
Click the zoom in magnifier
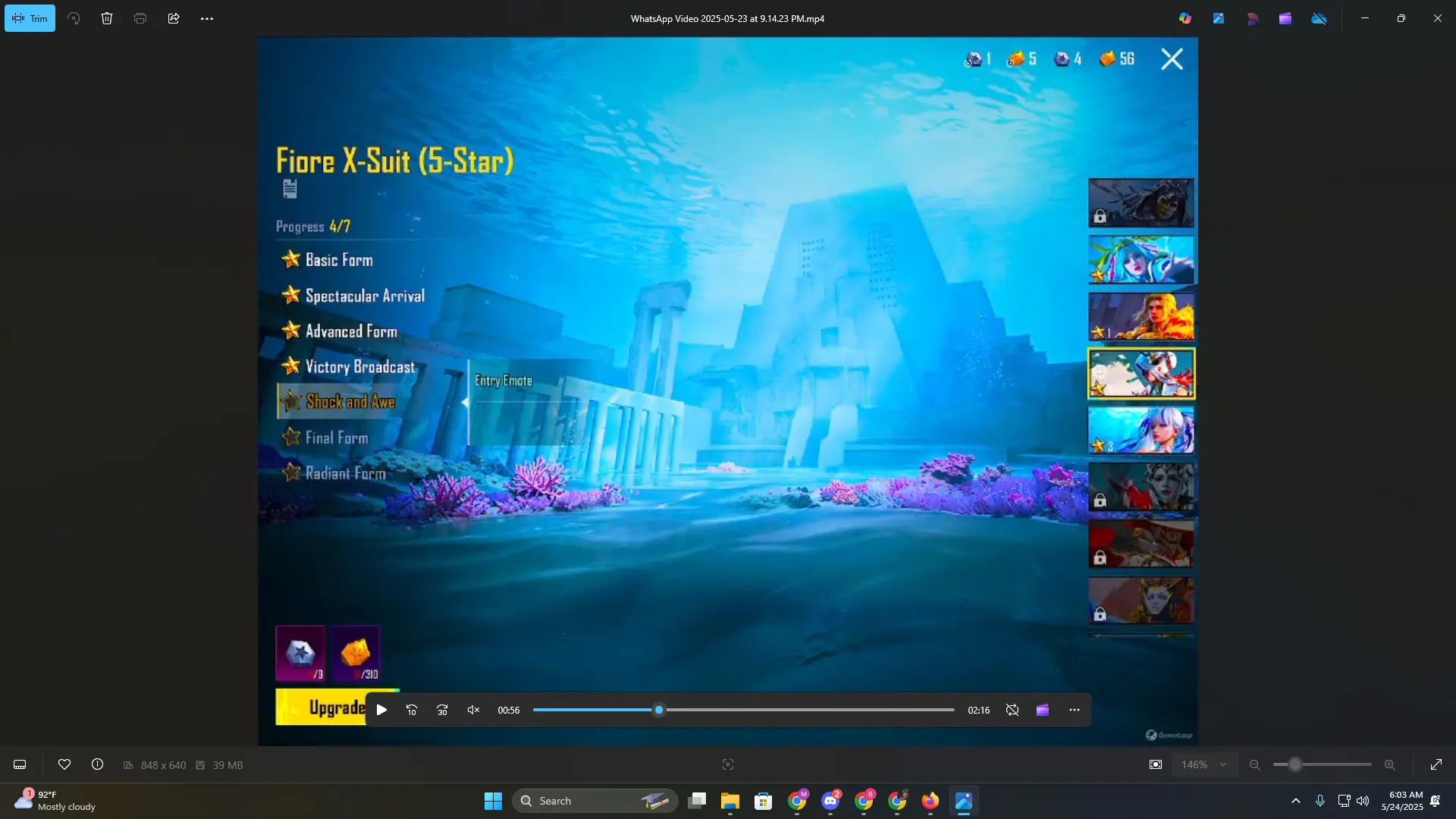(x=1390, y=764)
